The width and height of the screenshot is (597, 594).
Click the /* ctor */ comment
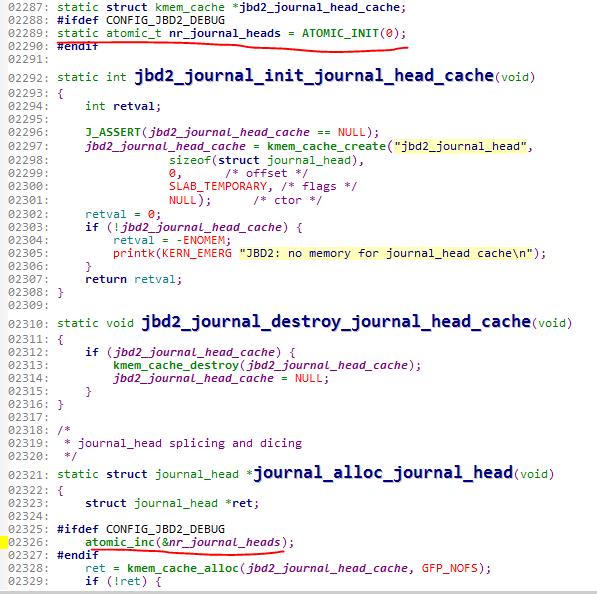coord(287,200)
